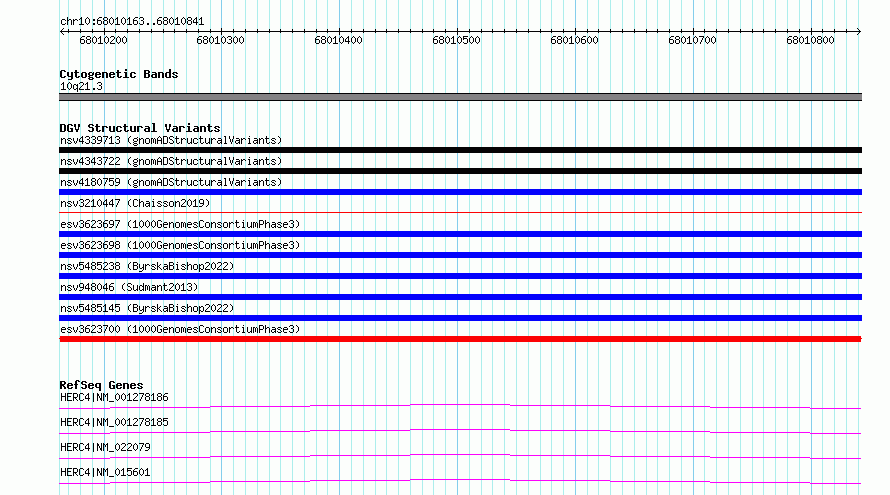The height and width of the screenshot is (495, 890).
Task: Open variant nsv948046 (Sudmant2013) label
Action: pyautogui.click(x=129, y=287)
